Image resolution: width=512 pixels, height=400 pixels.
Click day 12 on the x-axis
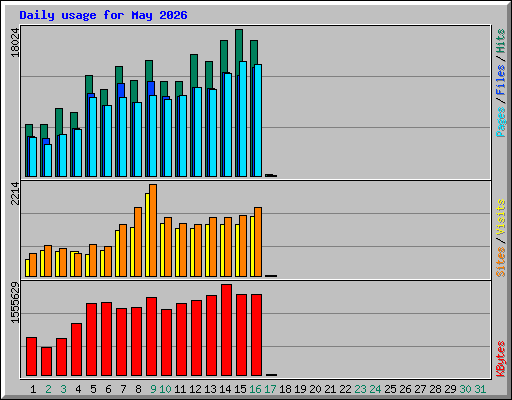tap(195, 389)
